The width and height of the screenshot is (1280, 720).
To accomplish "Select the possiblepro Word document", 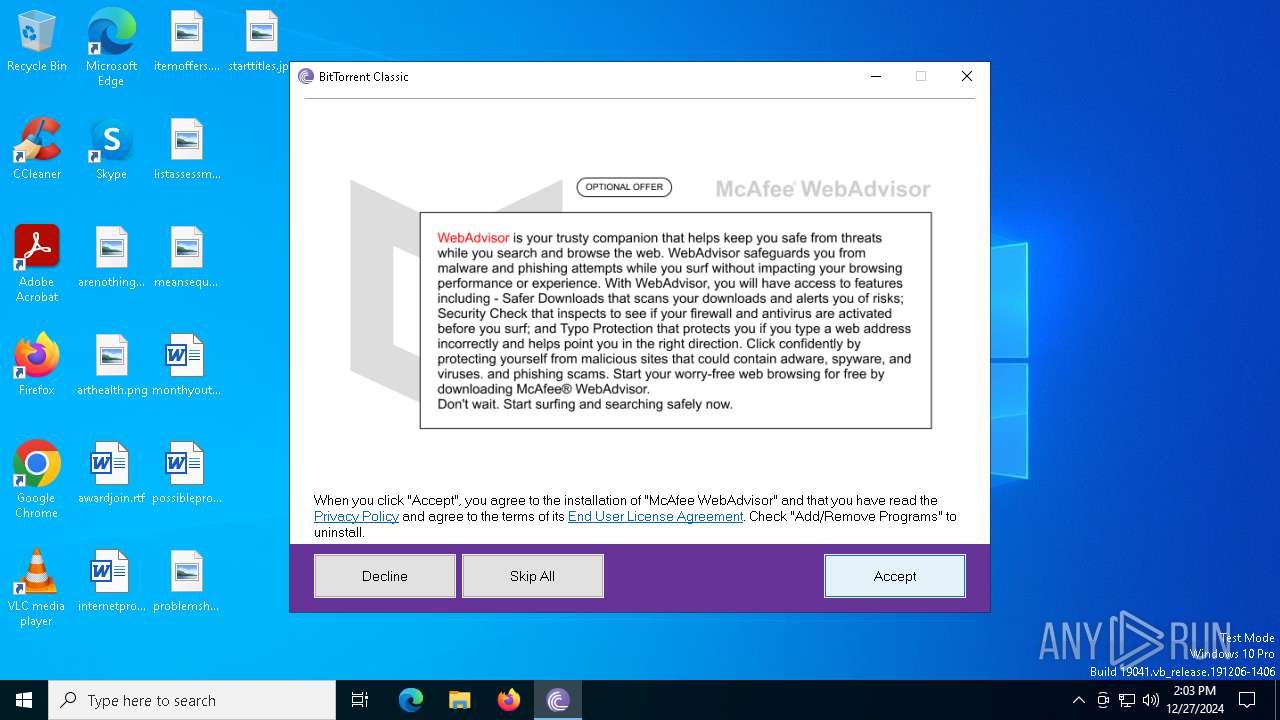I will pyautogui.click(x=187, y=474).
